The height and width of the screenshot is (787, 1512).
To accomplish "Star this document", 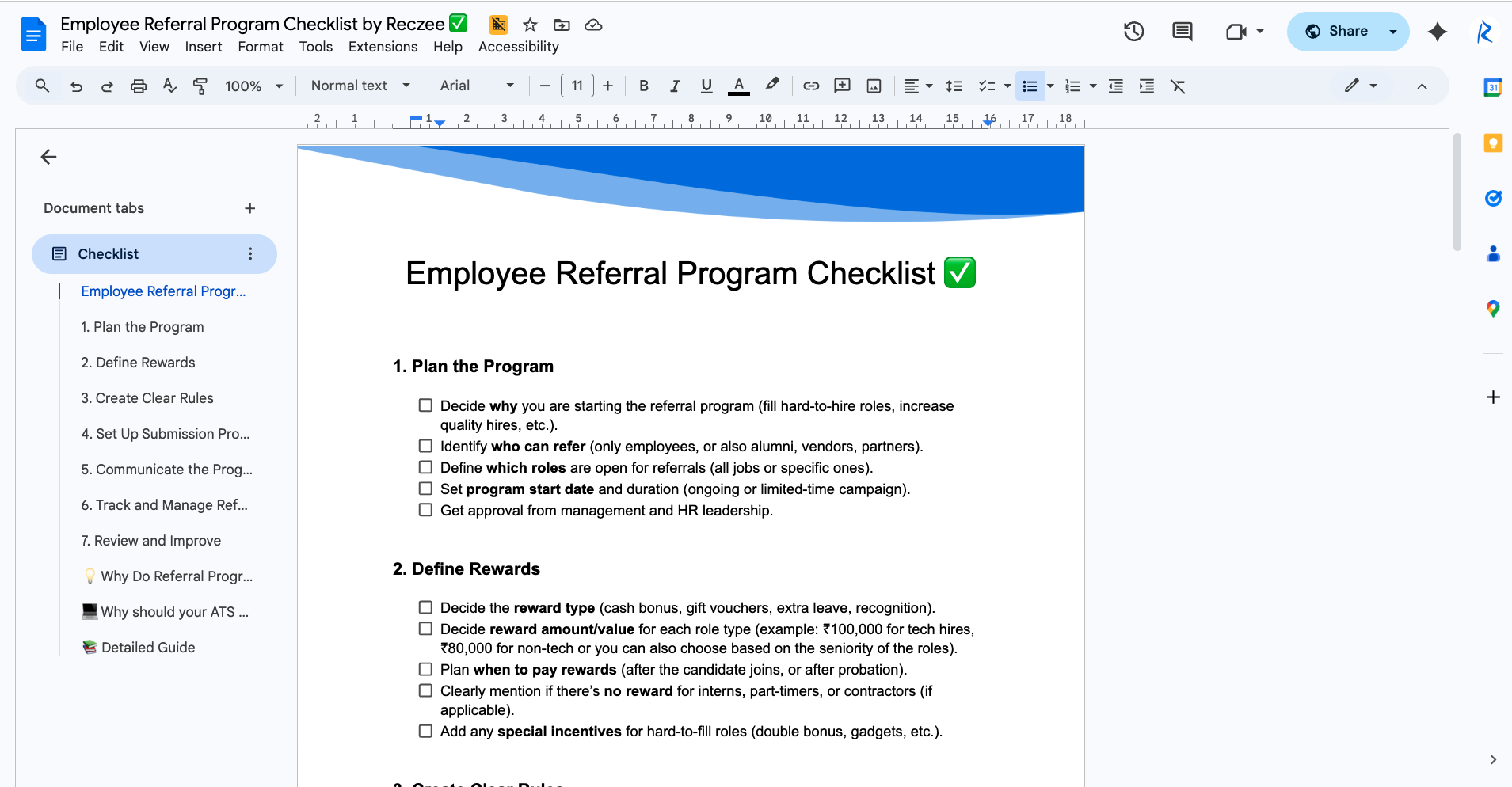I will [x=531, y=25].
